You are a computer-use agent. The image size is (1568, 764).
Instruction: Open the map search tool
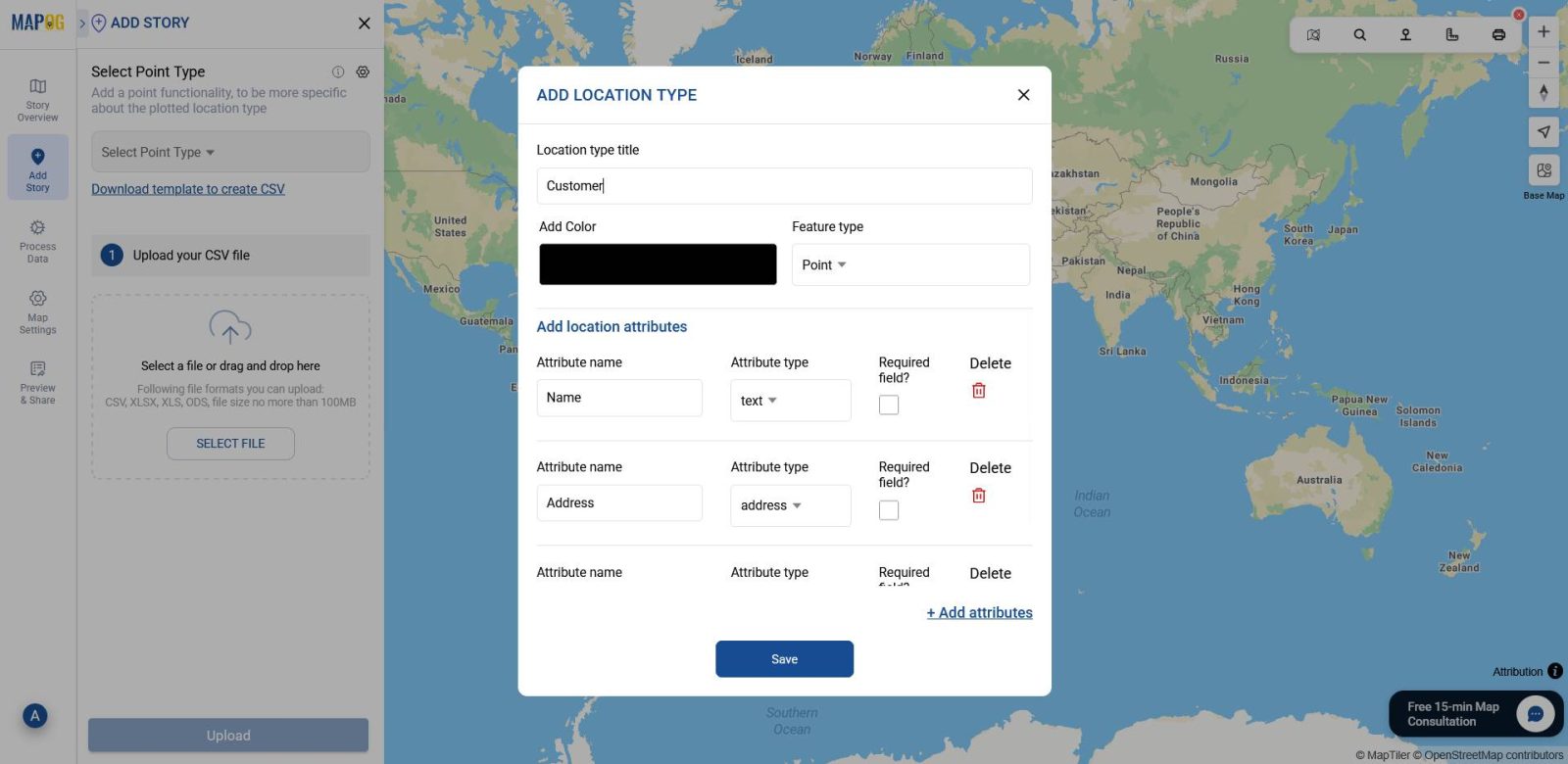[x=1359, y=33]
